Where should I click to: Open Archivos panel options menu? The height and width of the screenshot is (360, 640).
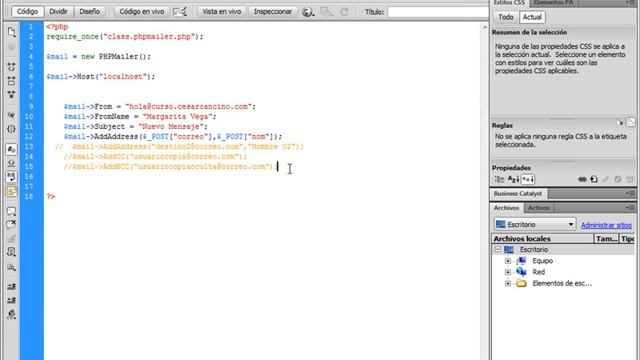[631, 208]
